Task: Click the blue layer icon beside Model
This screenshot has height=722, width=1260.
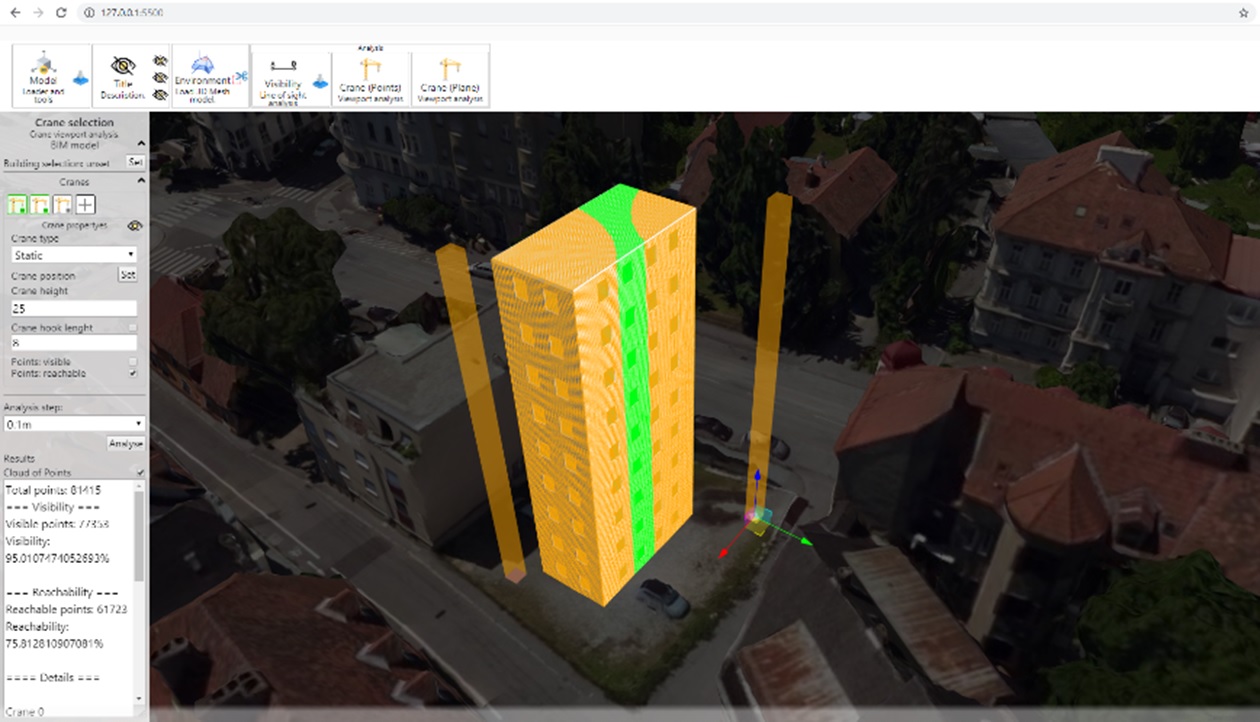Action: [x=81, y=78]
